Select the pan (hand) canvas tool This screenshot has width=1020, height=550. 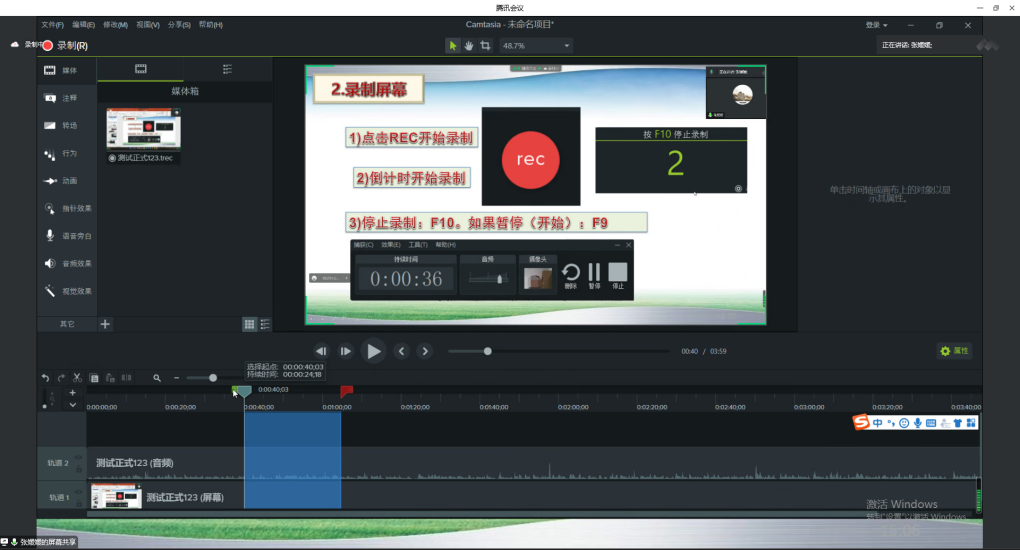(469, 46)
